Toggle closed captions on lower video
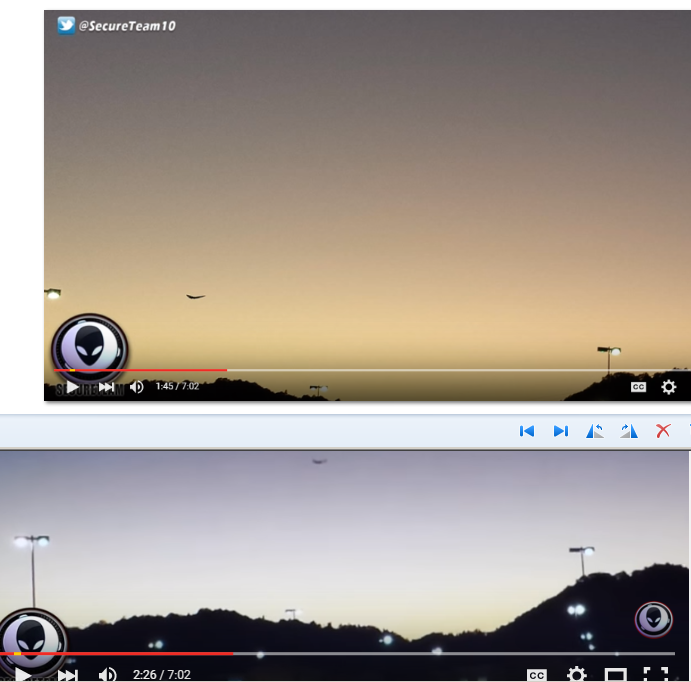Screen dimensions: 691x682 (537, 675)
